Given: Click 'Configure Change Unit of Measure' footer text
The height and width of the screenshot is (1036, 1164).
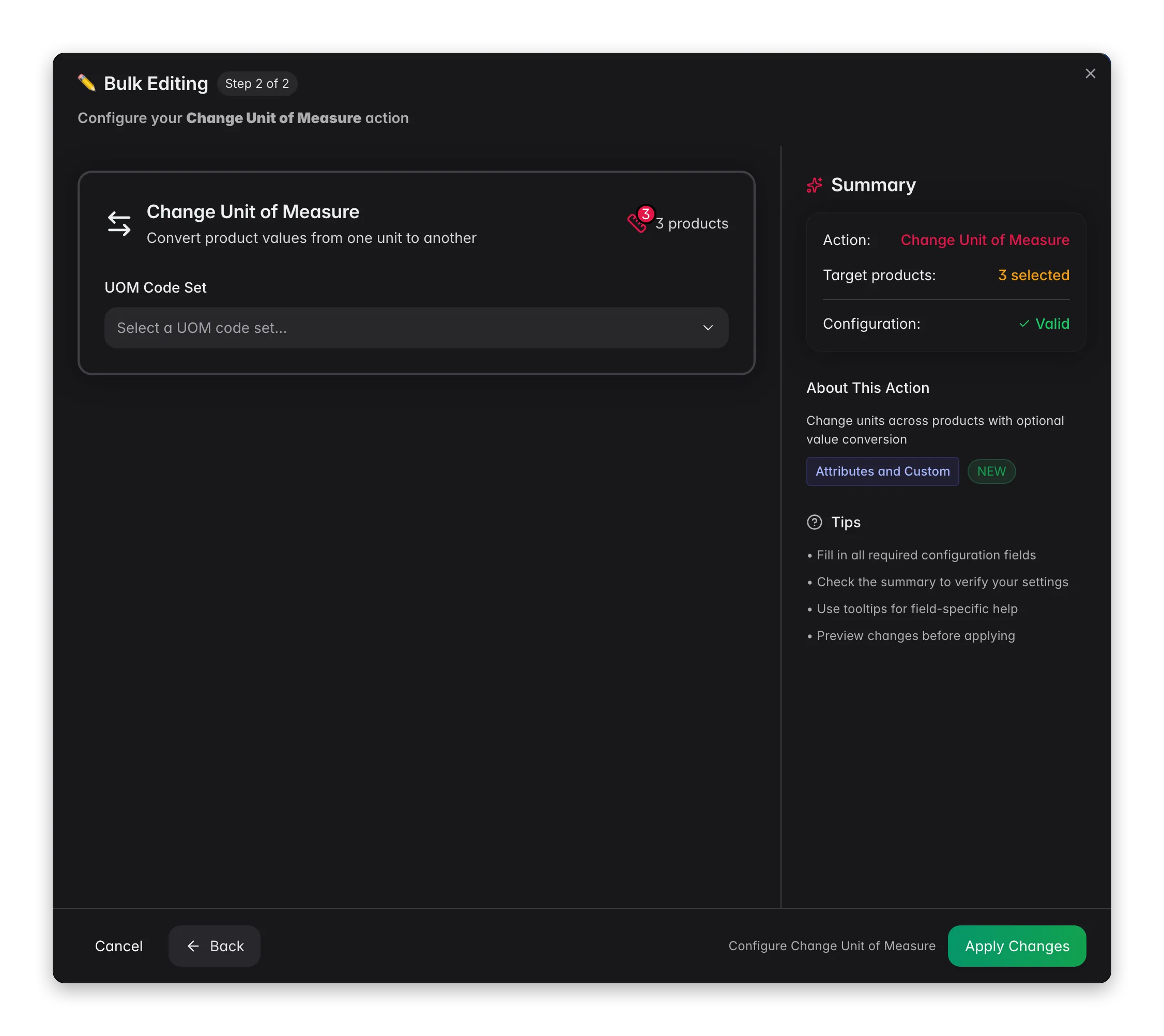Looking at the screenshot, I should (832, 946).
